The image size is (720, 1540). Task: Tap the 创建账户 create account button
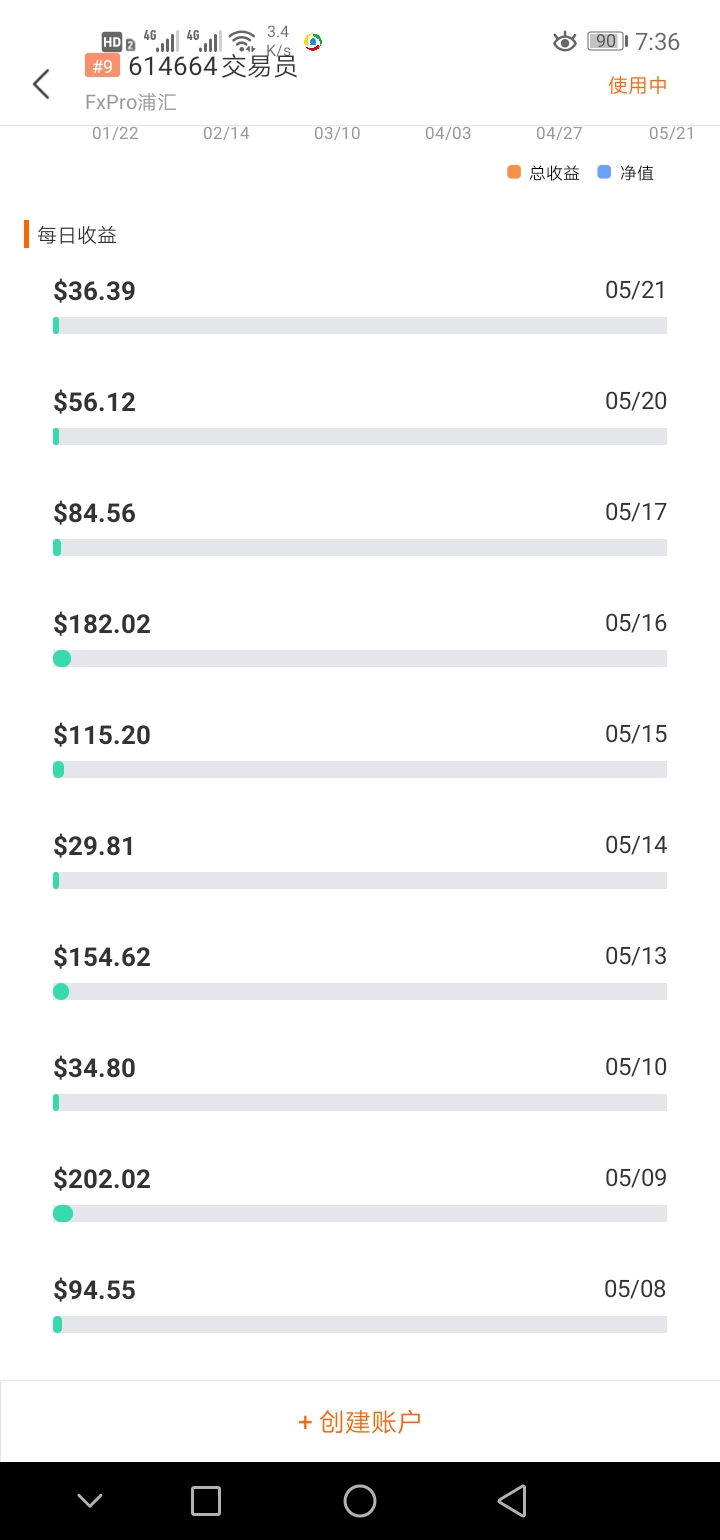tap(360, 1421)
